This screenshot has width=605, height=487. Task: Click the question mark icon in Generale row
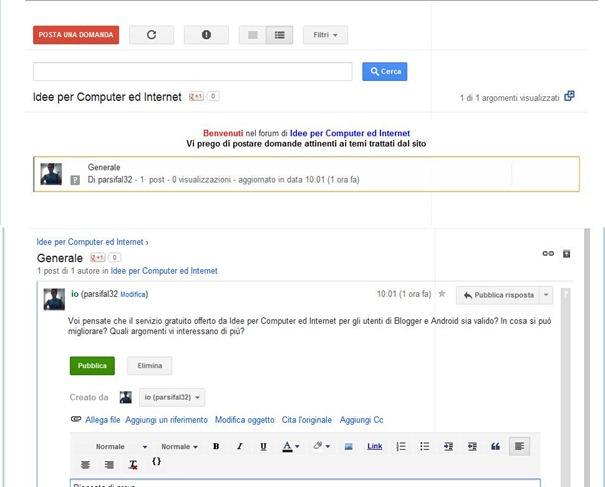click(75, 180)
